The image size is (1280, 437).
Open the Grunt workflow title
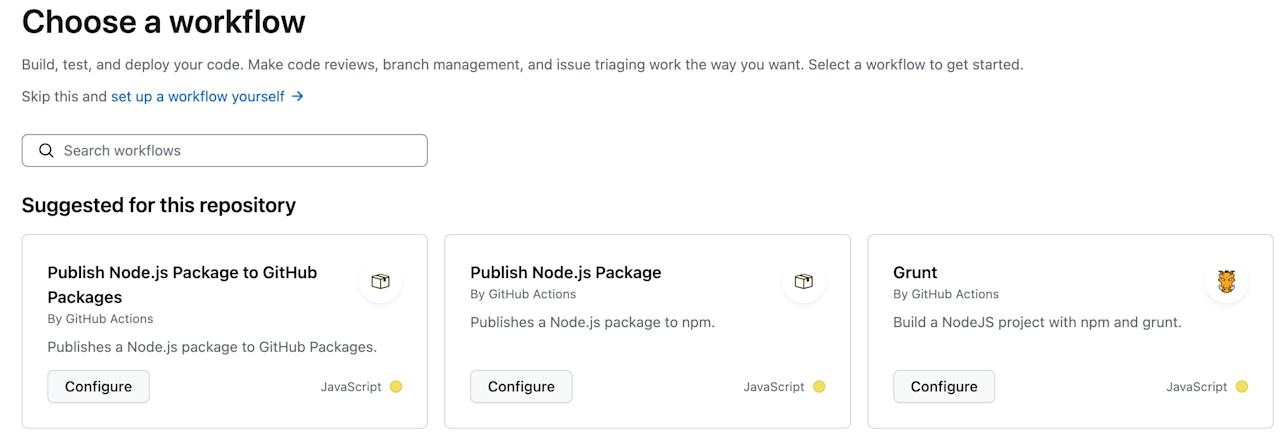[x=915, y=272]
